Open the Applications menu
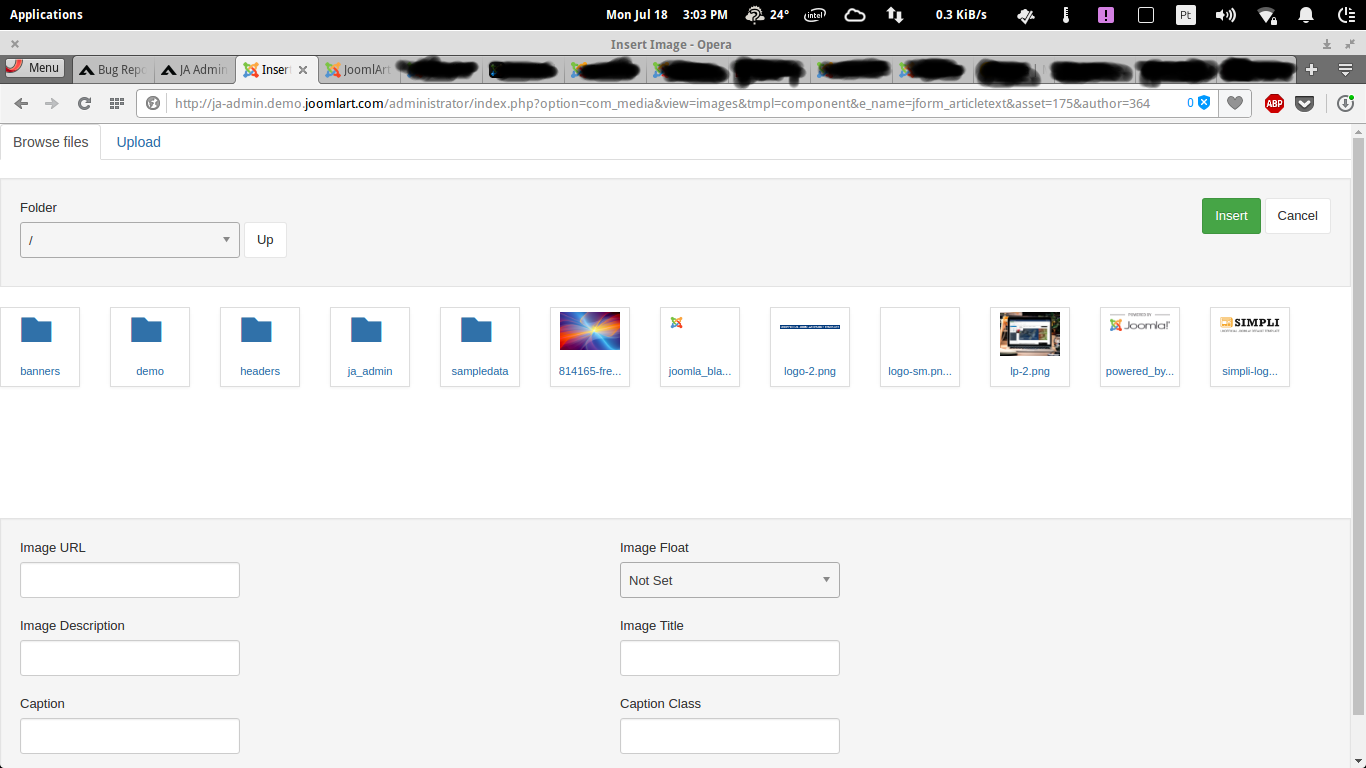Screen dimensions: 1366x768 [46, 15]
